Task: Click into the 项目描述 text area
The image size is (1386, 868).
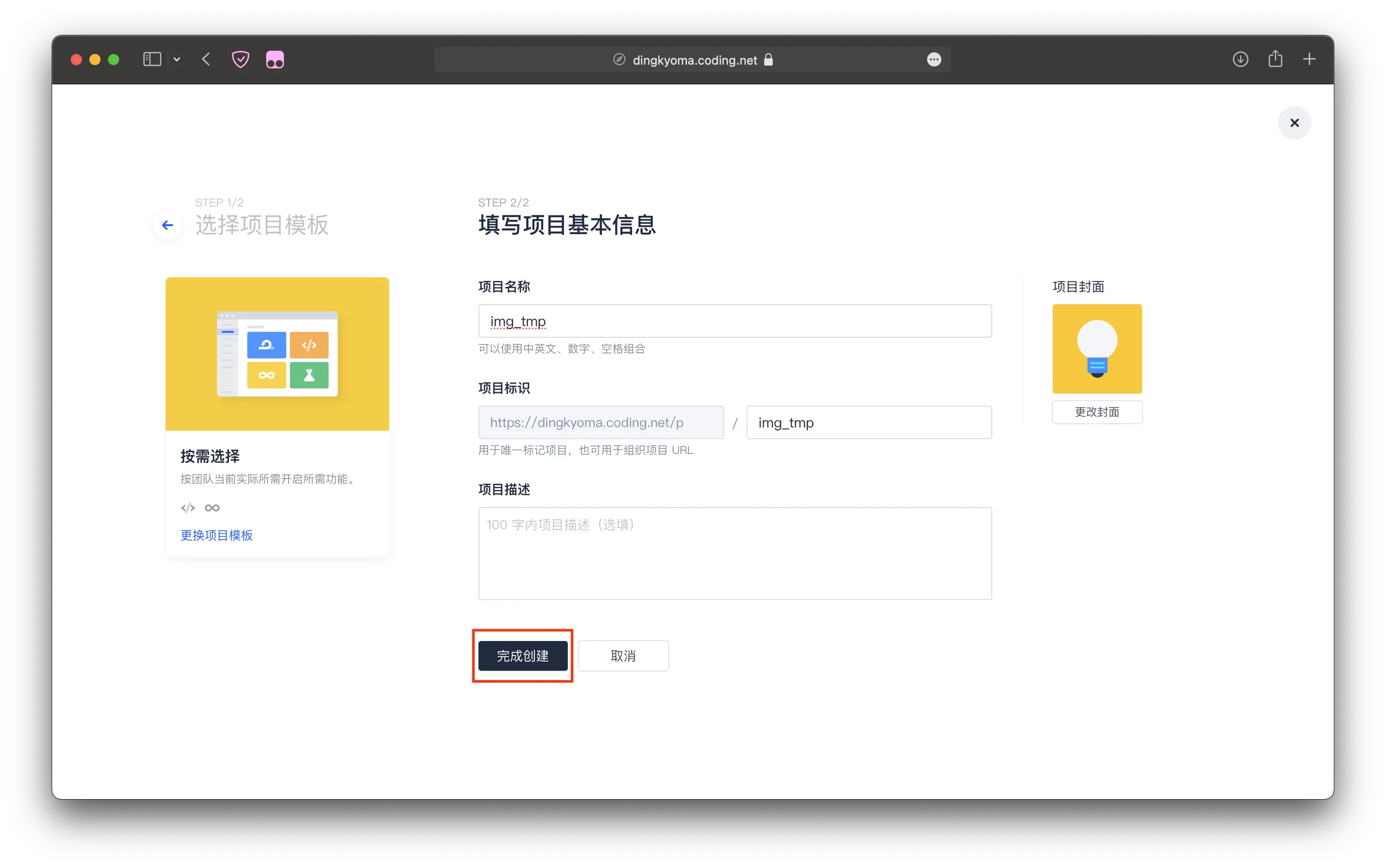Action: 734,554
